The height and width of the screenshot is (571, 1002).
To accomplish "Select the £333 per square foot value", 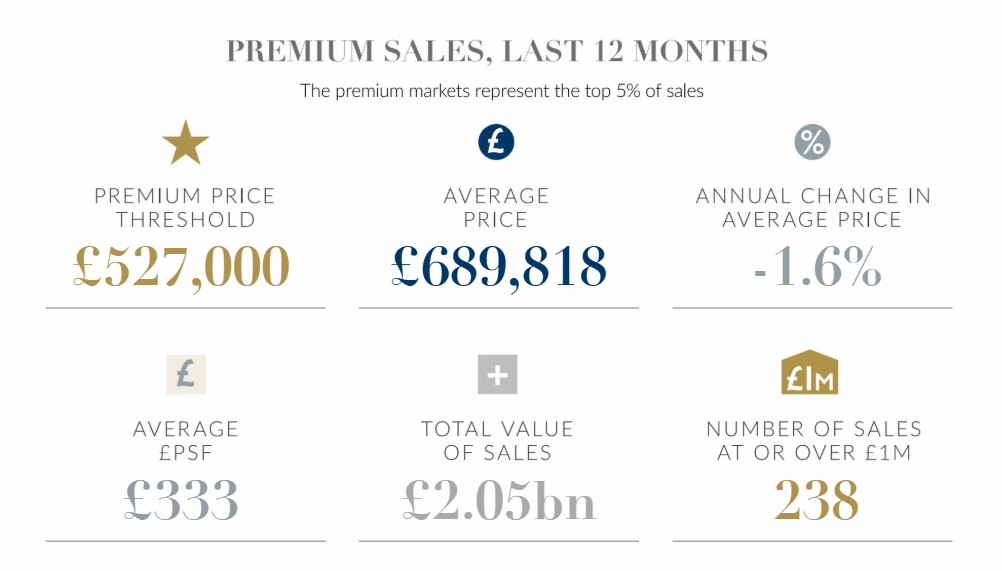I will point(182,498).
